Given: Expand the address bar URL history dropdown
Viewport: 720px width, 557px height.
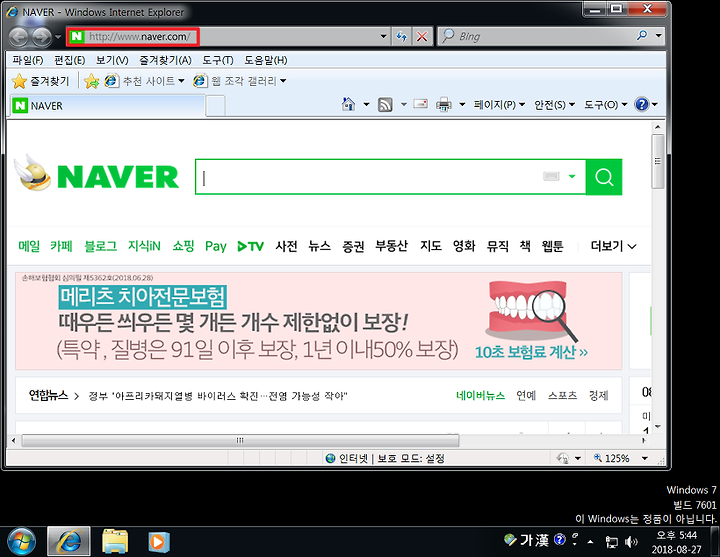Looking at the screenshot, I should 383,36.
